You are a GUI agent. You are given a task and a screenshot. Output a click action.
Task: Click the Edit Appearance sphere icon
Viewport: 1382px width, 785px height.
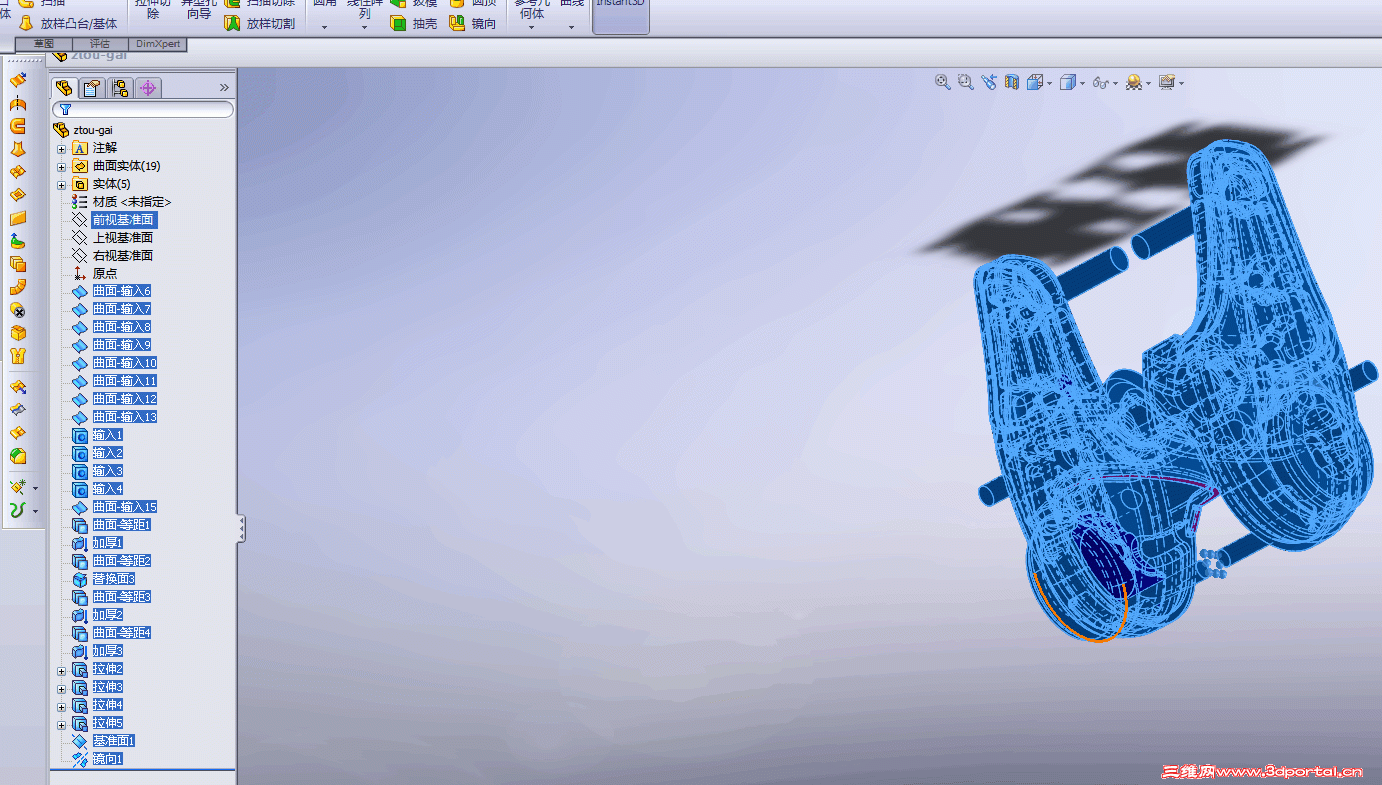click(x=1133, y=82)
